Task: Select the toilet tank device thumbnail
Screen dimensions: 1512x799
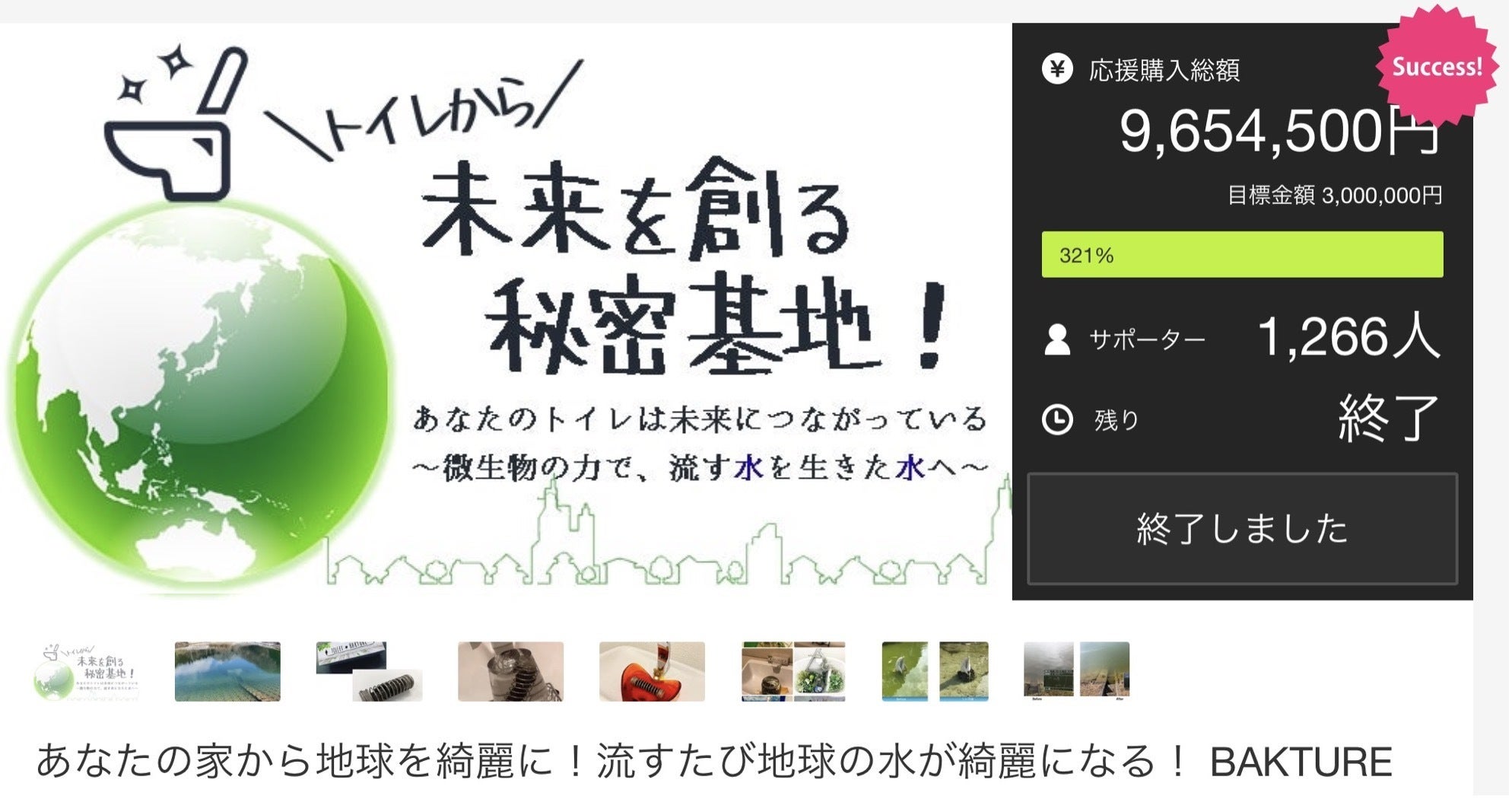Action: pyautogui.click(x=511, y=672)
